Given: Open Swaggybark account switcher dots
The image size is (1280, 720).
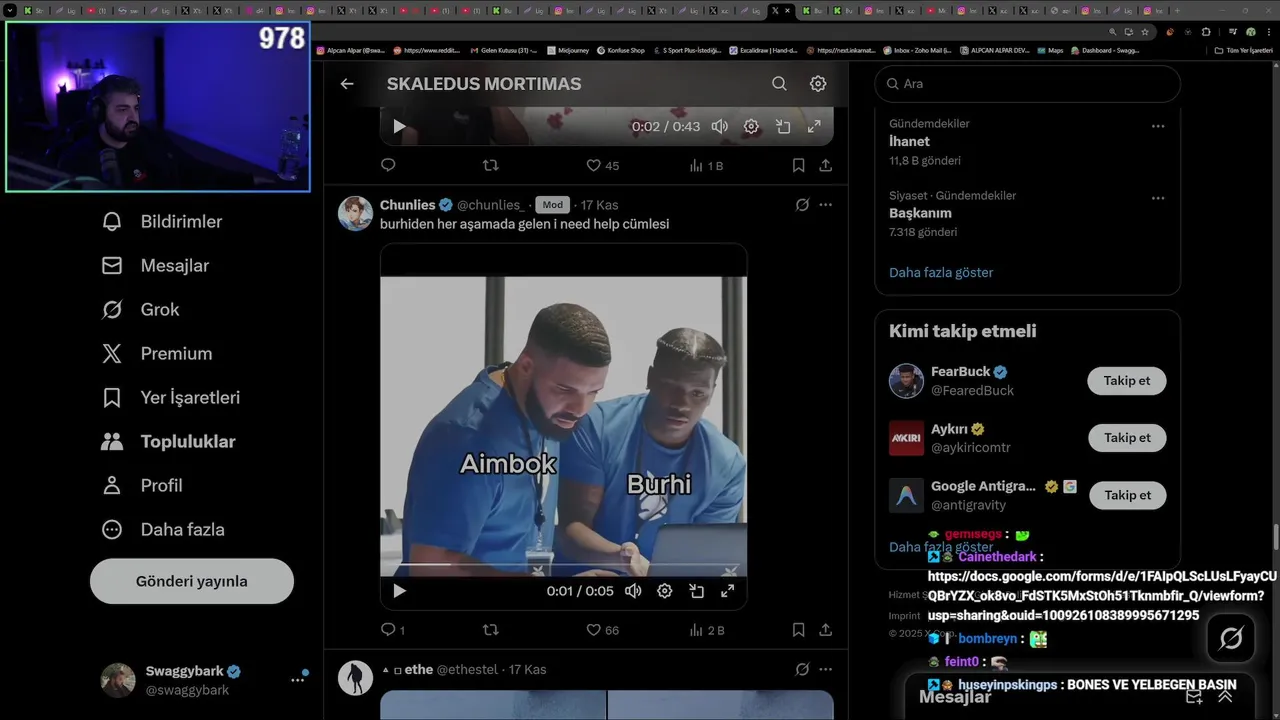Looking at the screenshot, I should (298, 680).
